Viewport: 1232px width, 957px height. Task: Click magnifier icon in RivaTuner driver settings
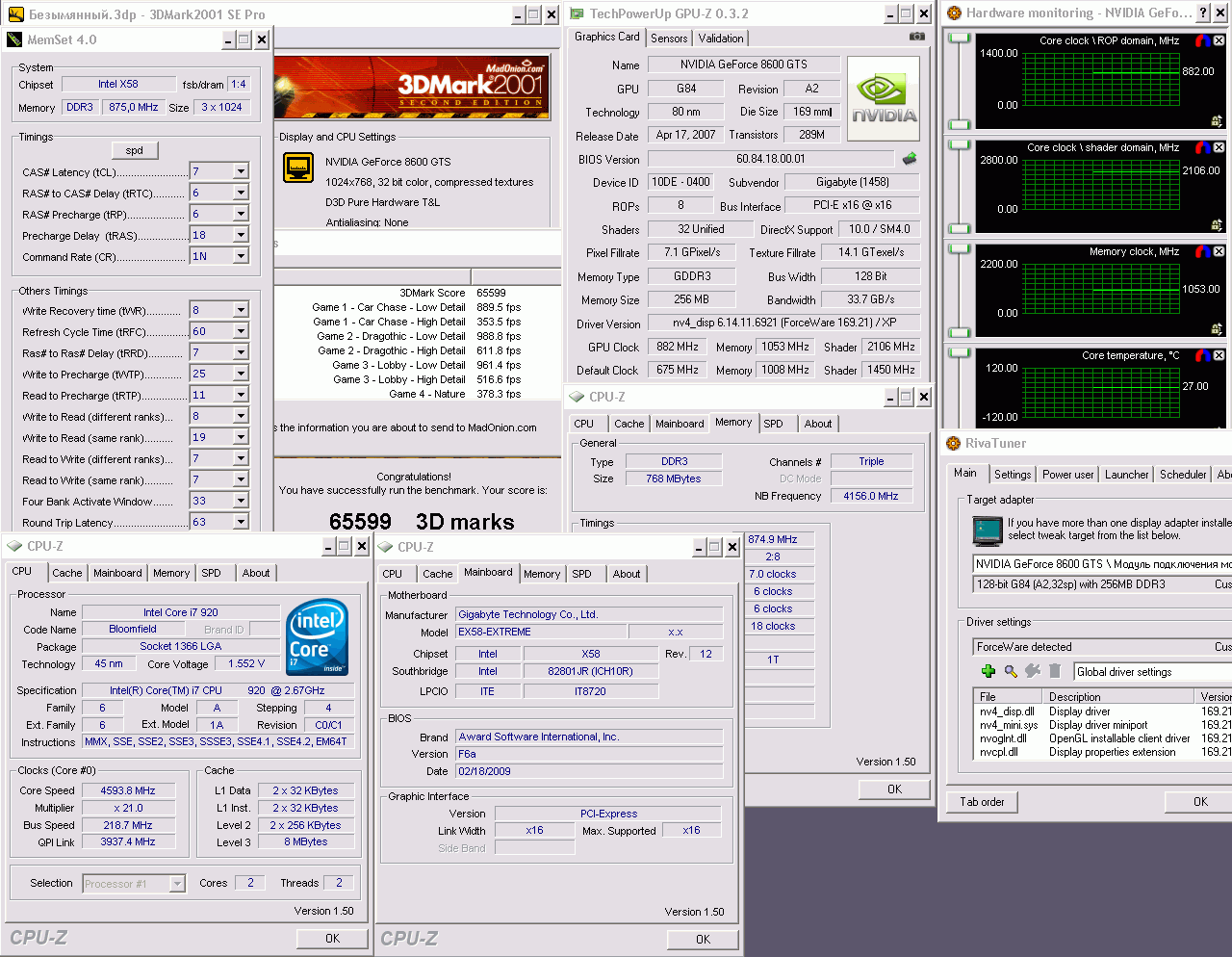pyautogui.click(x=1011, y=671)
